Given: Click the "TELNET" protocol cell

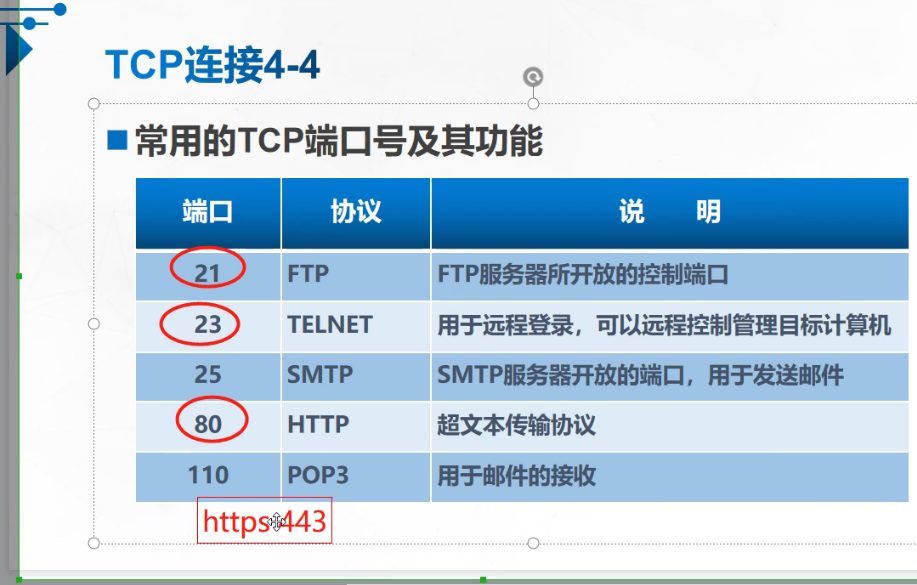Looking at the screenshot, I should coord(356,326).
